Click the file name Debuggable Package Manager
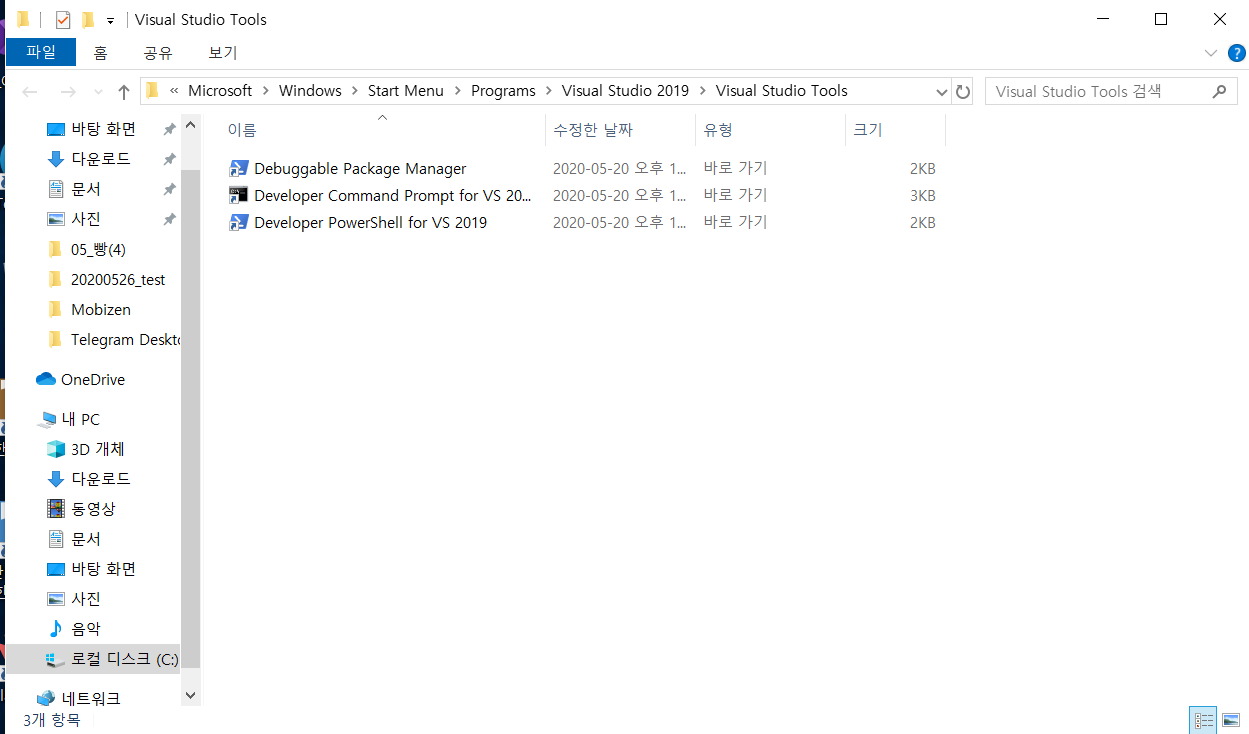Image resolution: width=1249 pixels, height=734 pixels. (x=360, y=169)
